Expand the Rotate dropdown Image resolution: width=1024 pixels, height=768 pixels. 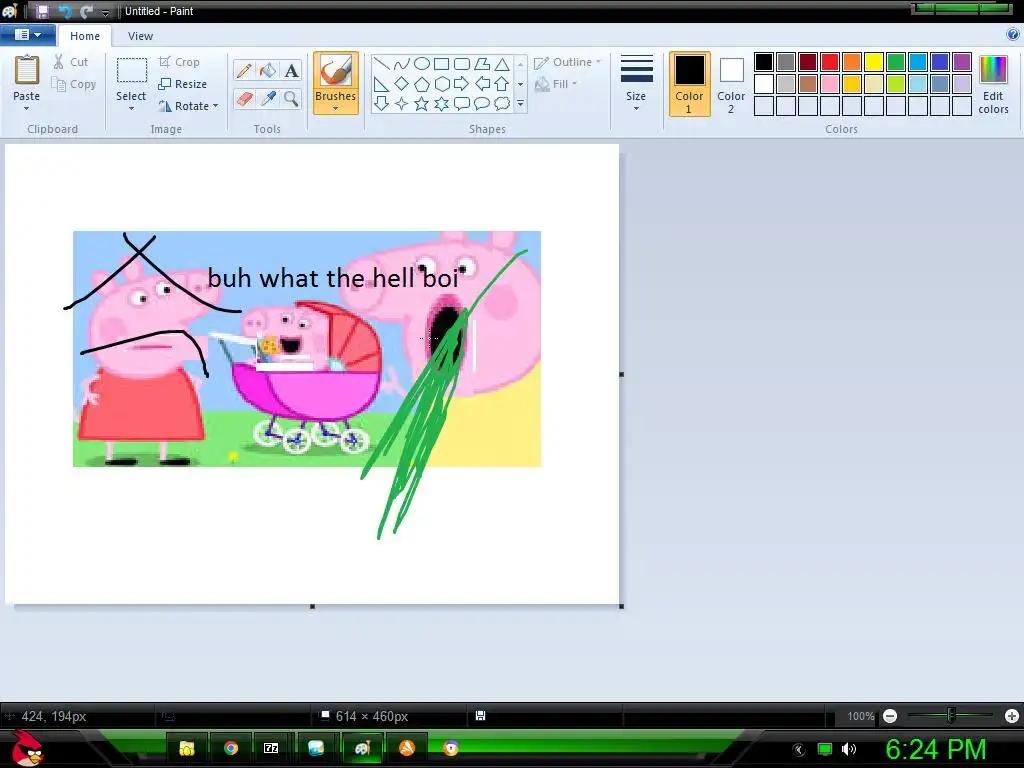click(x=216, y=106)
